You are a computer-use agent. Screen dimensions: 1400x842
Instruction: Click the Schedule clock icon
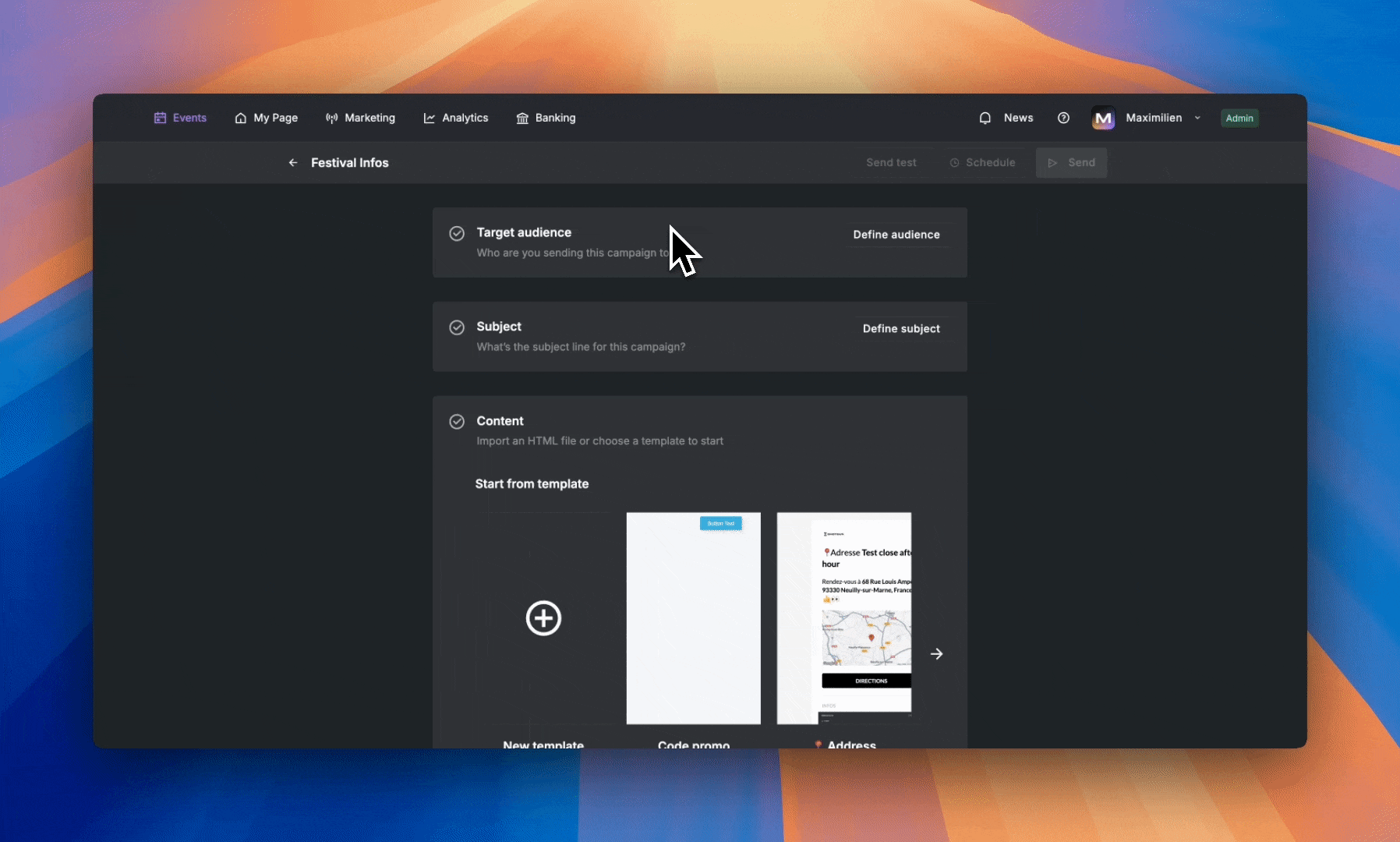tap(954, 162)
